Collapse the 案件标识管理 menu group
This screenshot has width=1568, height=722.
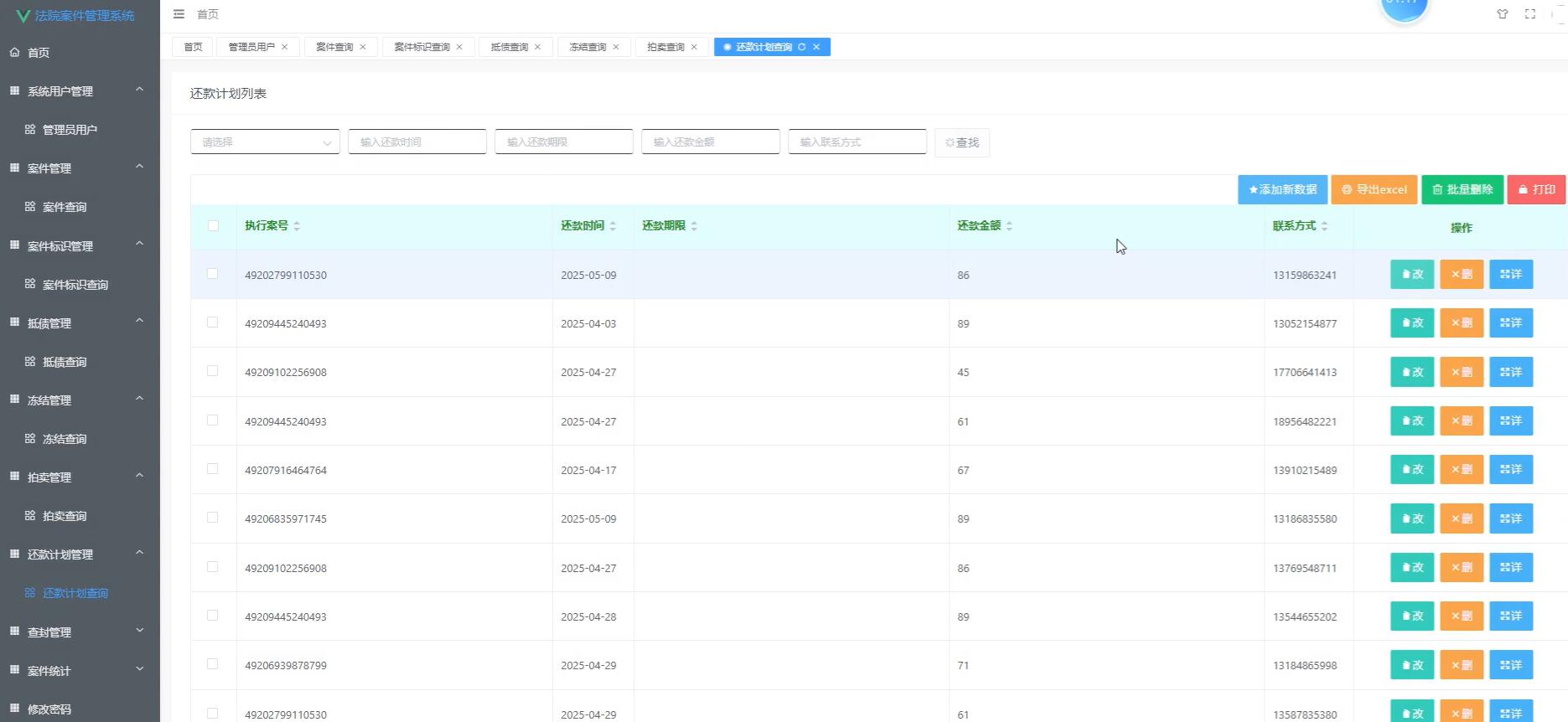pyautogui.click(x=80, y=245)
